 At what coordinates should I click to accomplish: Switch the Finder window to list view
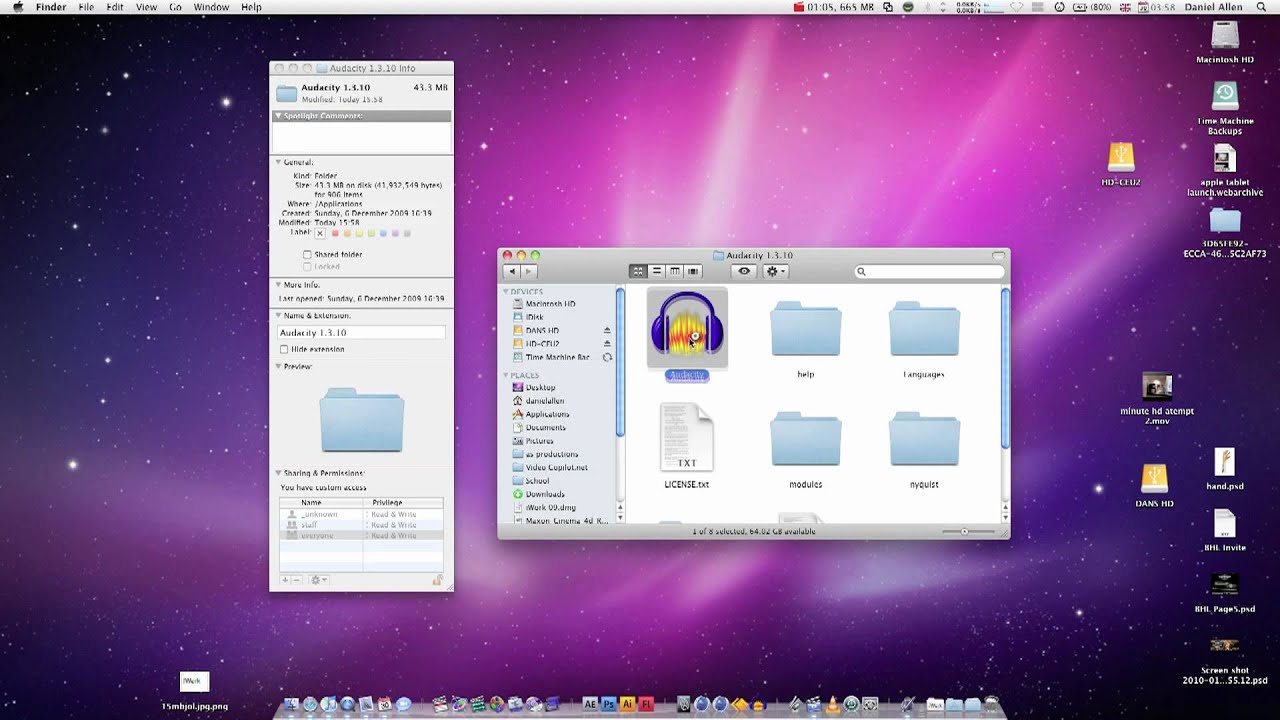click(x=656, y=271)
